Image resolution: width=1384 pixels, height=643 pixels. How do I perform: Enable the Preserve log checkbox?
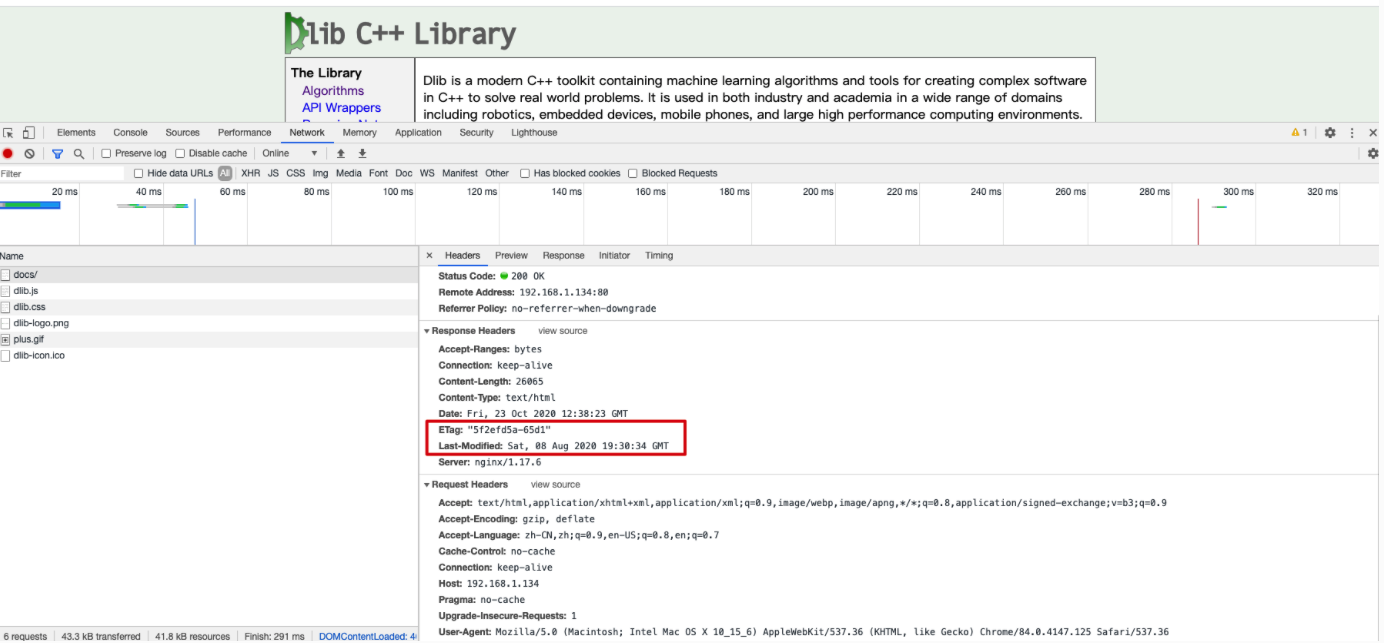pos(107,154)
